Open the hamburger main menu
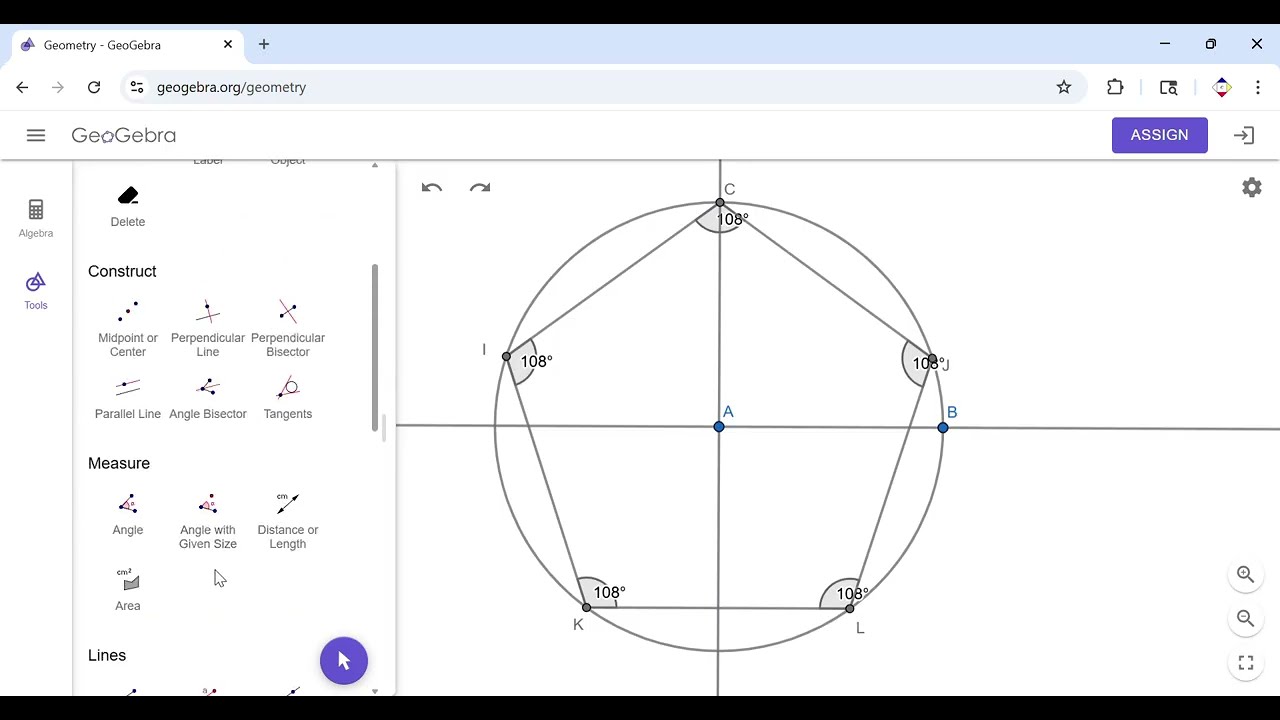Screen dimensions: 1280x720 (x=36, y=135)
